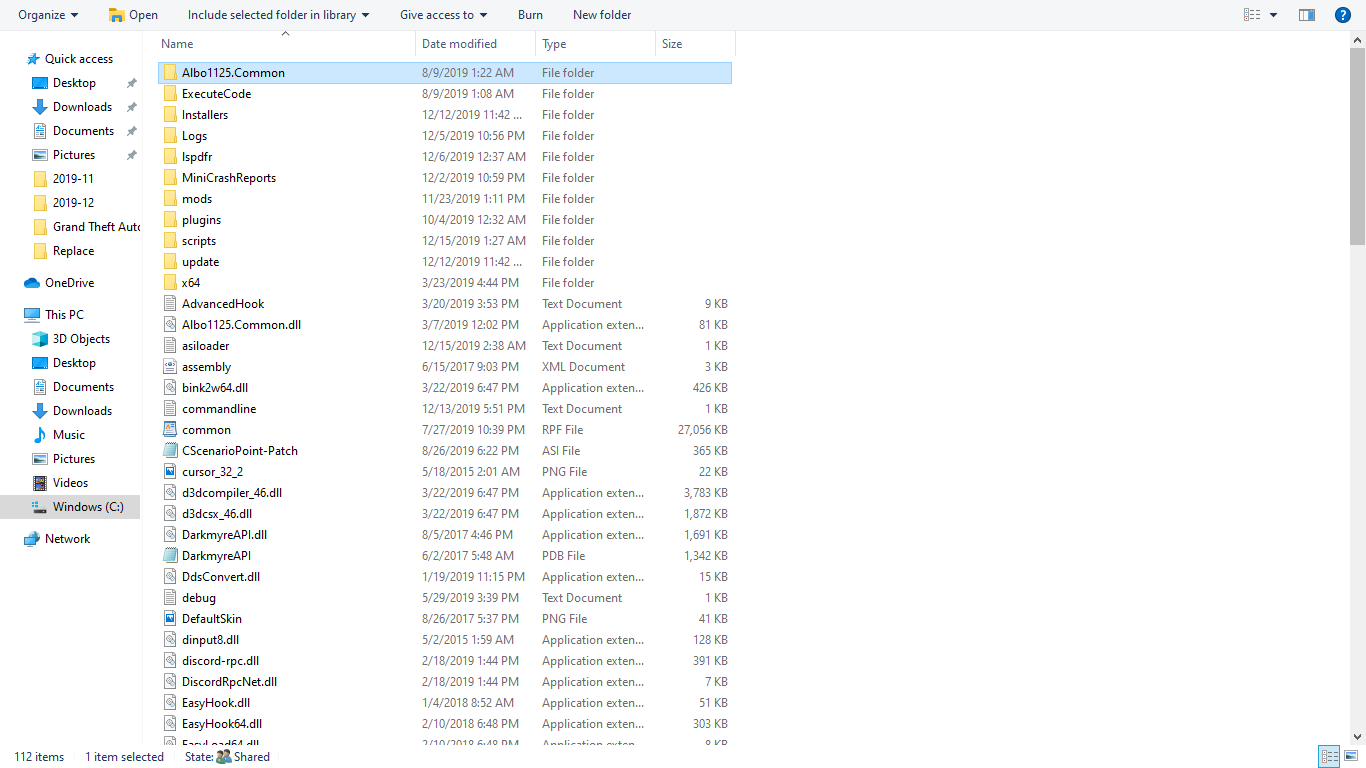Click the 3D Objects cube icon
1366x768 pixels.
click(40, 339)
